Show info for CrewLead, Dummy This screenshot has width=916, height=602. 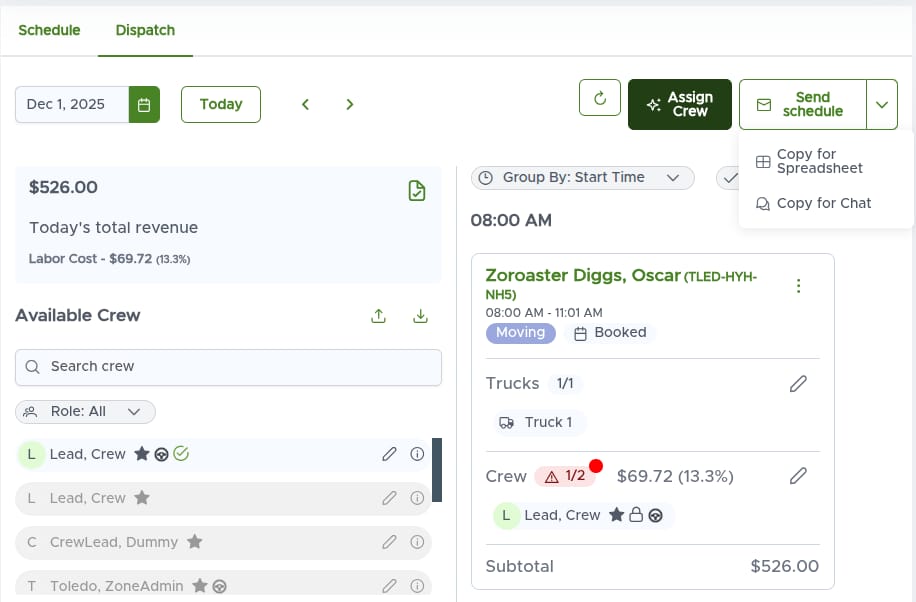point(417,542)
